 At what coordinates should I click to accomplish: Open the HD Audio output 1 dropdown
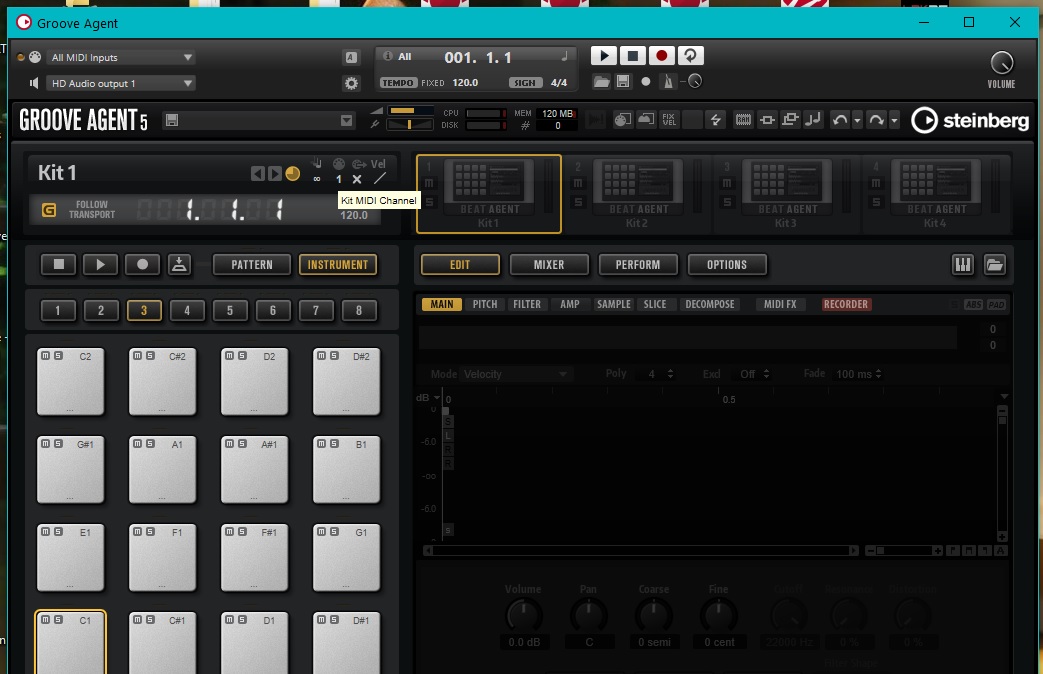121,83
